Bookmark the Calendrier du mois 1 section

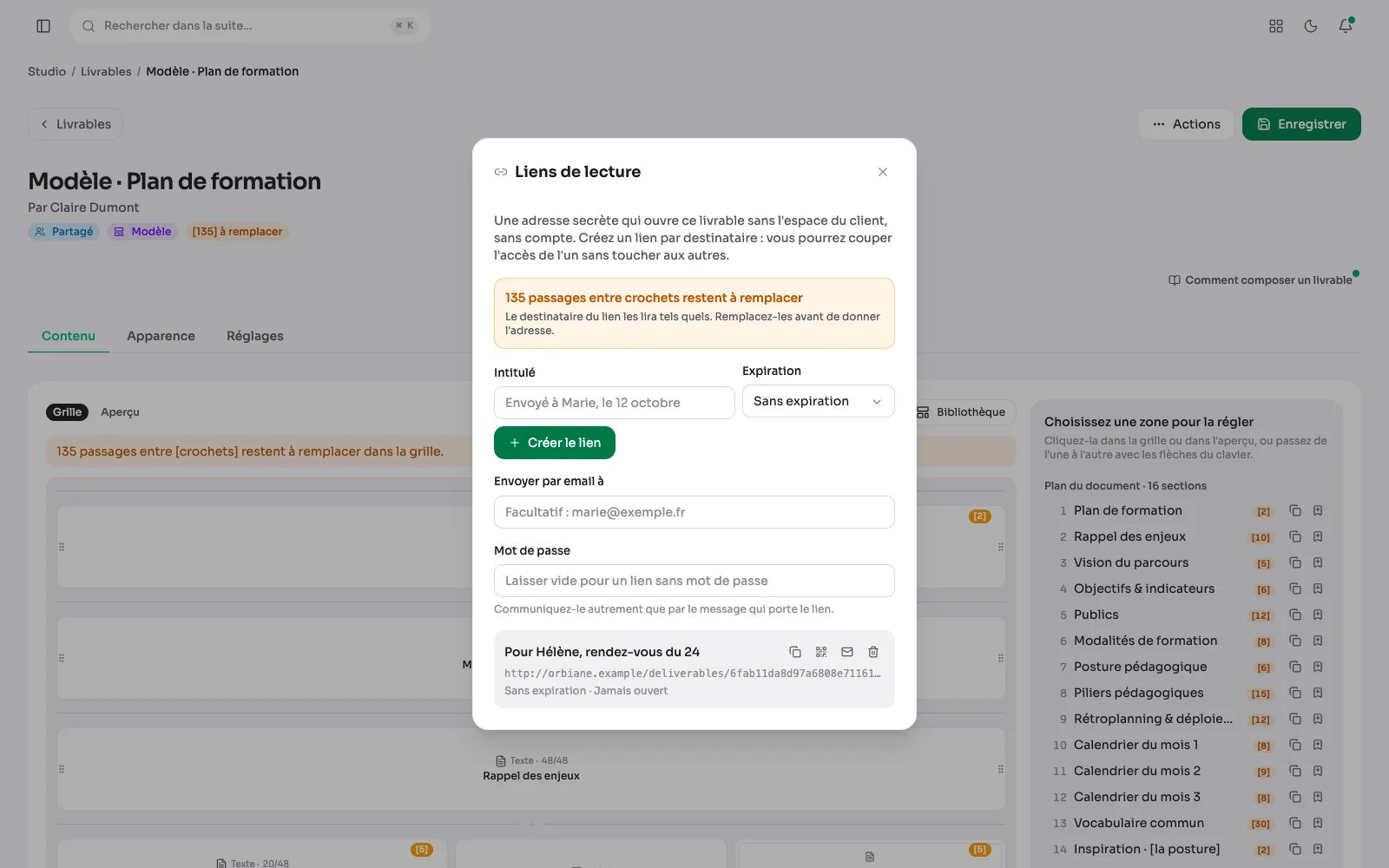[x=1318, y=745]
